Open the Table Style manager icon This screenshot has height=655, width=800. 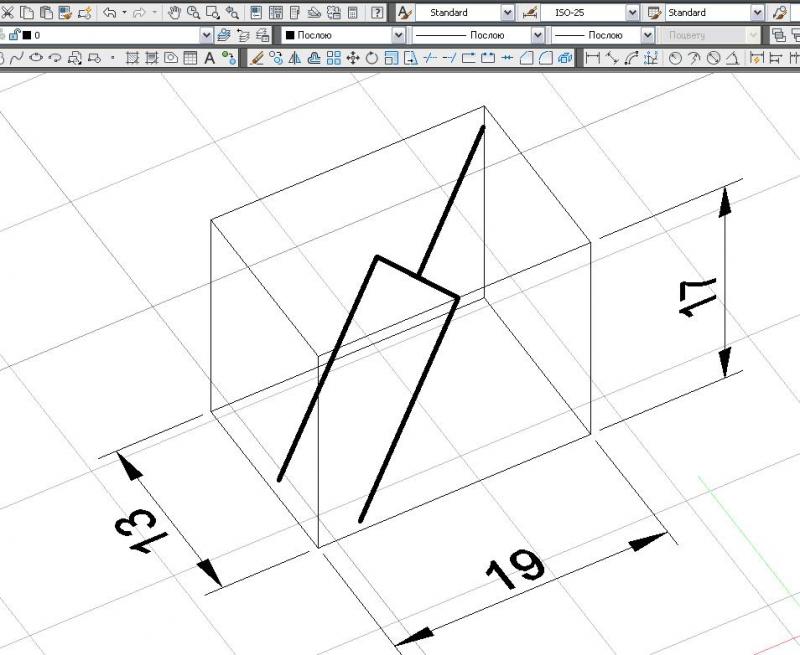[655, 13]
